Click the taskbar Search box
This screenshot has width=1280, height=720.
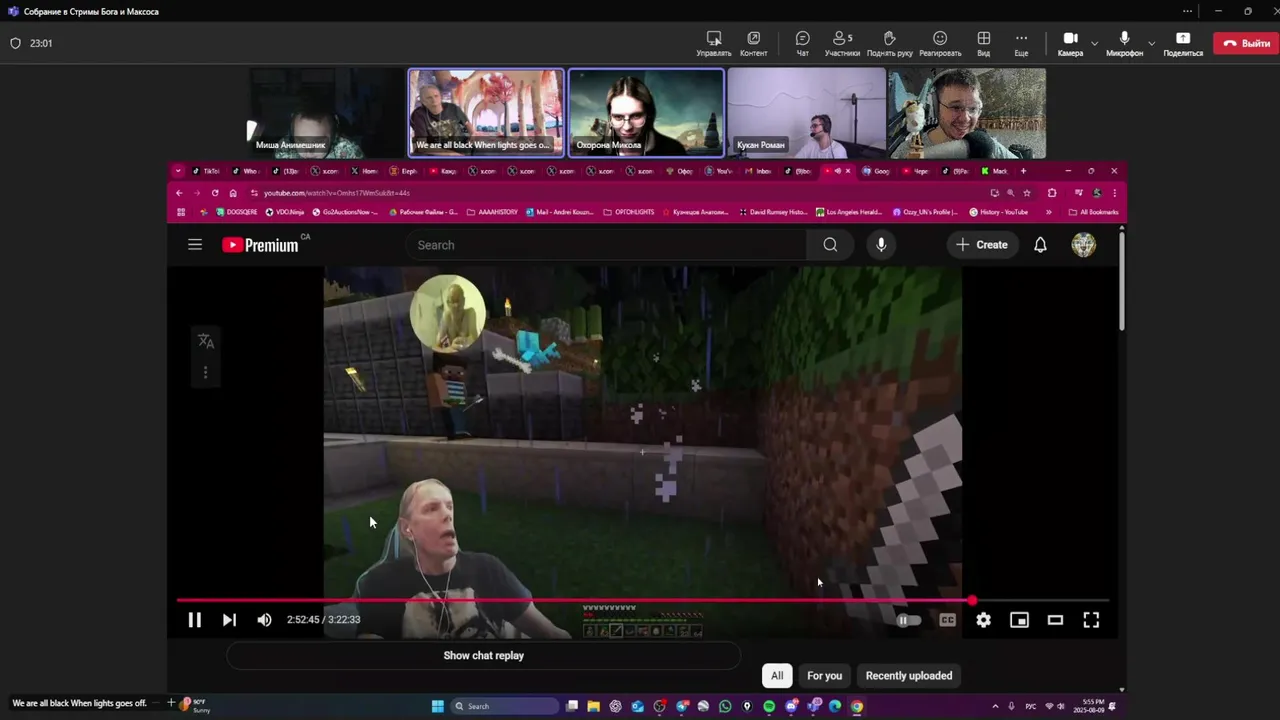coord(505,706)
